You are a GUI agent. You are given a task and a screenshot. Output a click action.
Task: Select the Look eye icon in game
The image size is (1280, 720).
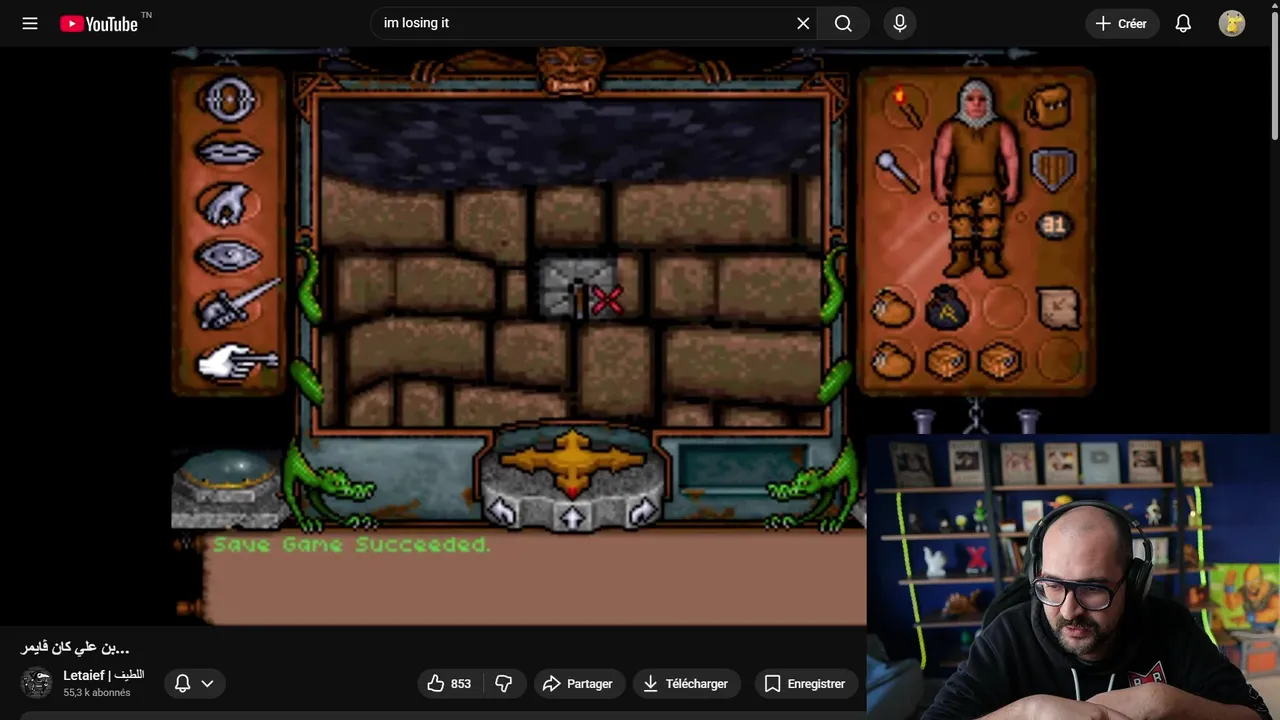[x=228, y=256]
